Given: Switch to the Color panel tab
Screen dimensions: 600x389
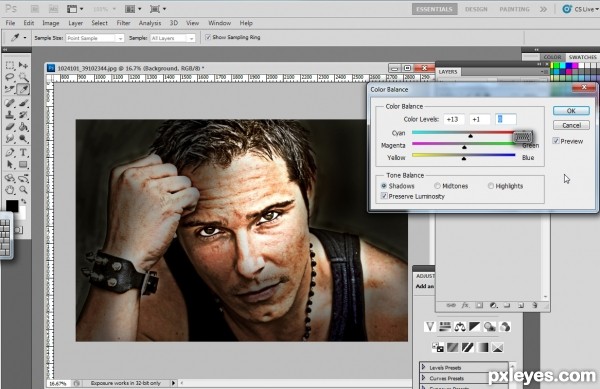Looking at the screenshot, I should tap(553, 57).
